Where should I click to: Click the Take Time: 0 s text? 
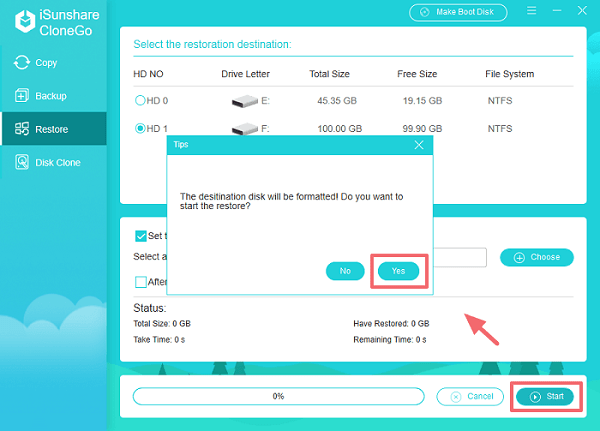[x=159, y=340]
